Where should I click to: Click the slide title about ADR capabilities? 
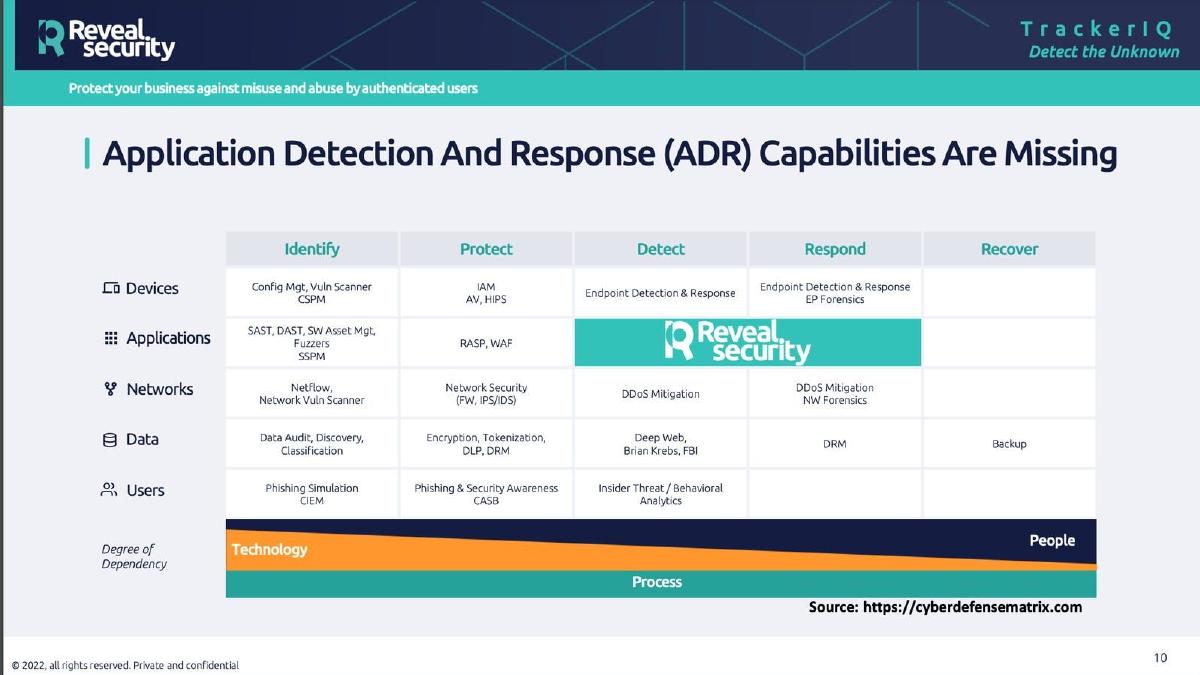[609, 154]
